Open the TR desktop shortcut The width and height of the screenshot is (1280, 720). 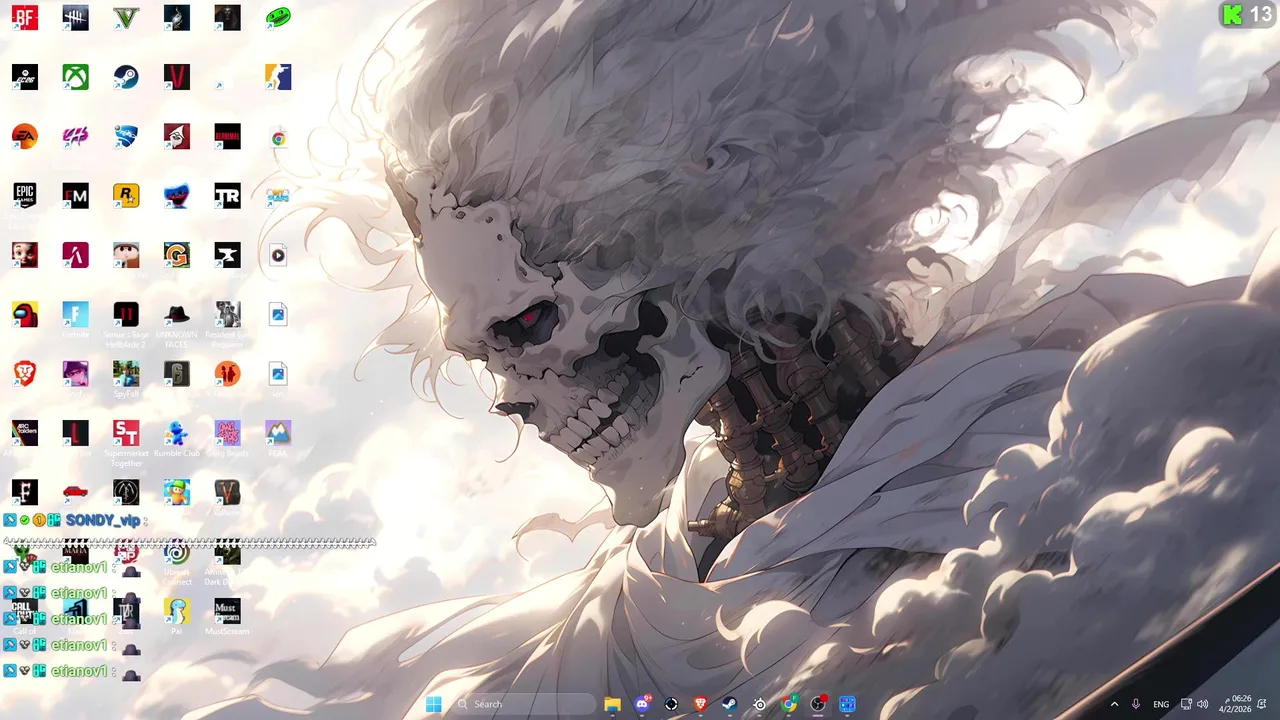(227, 195)
